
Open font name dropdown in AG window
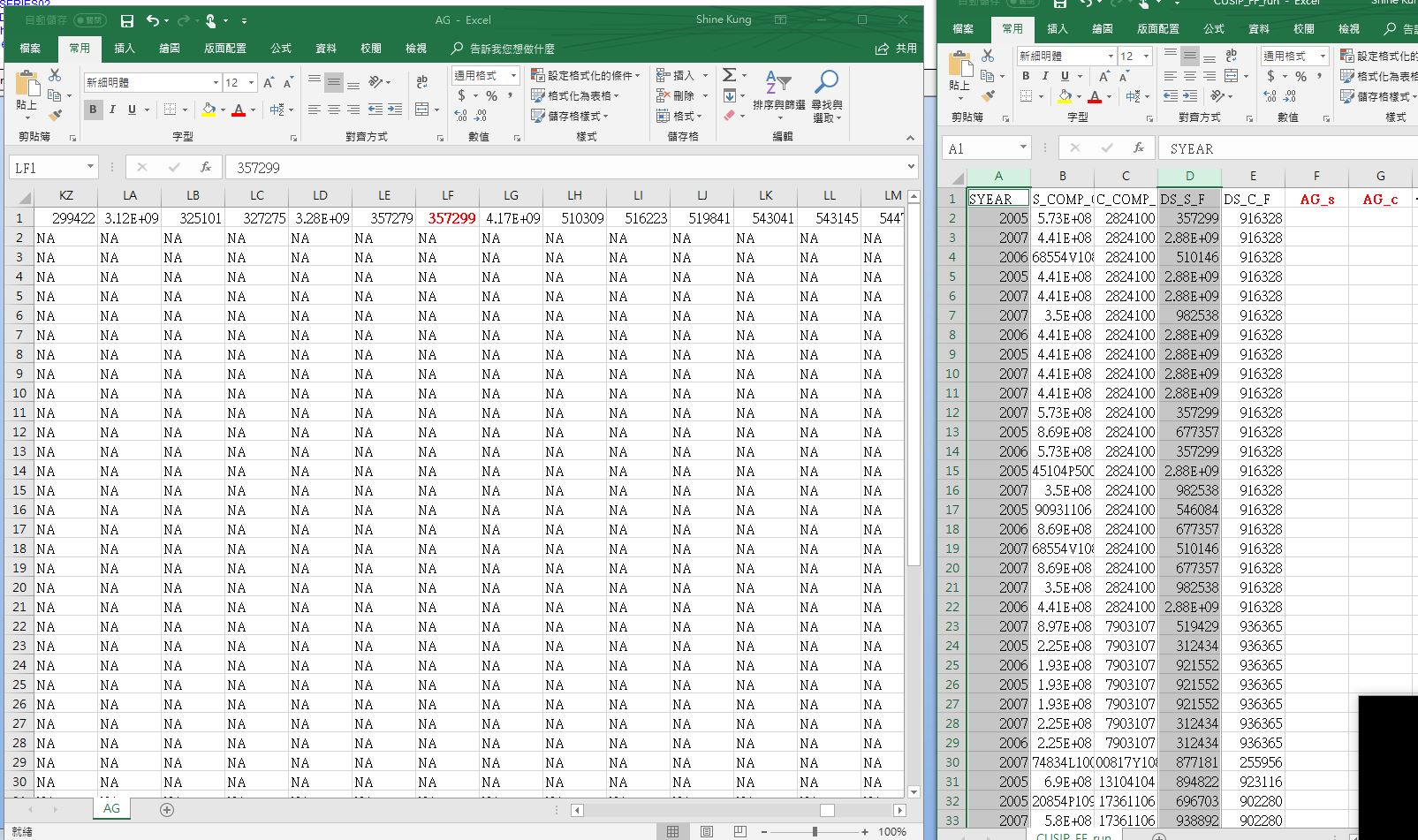[x=216, y=82]
